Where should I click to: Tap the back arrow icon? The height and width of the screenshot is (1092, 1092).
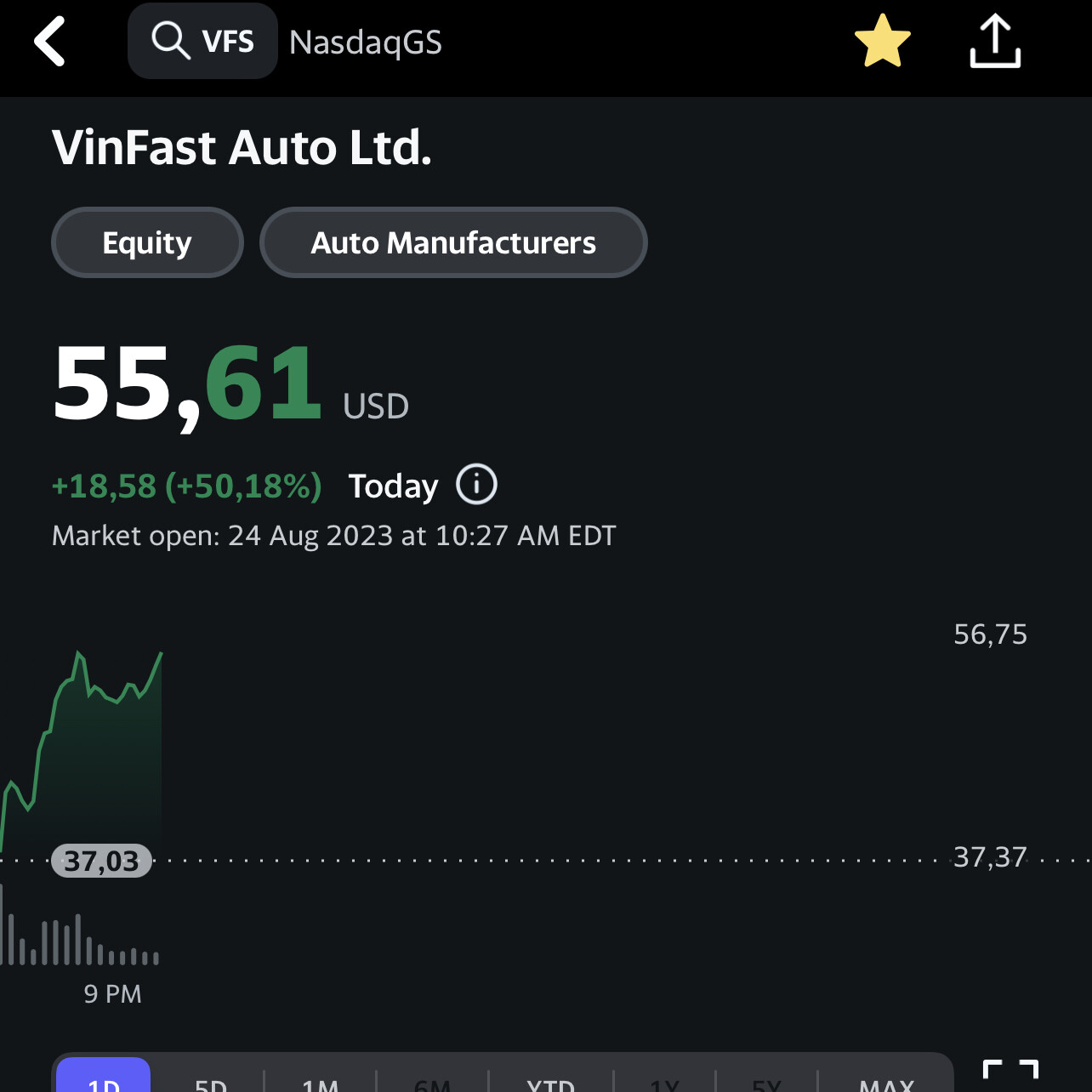[50, 42]
